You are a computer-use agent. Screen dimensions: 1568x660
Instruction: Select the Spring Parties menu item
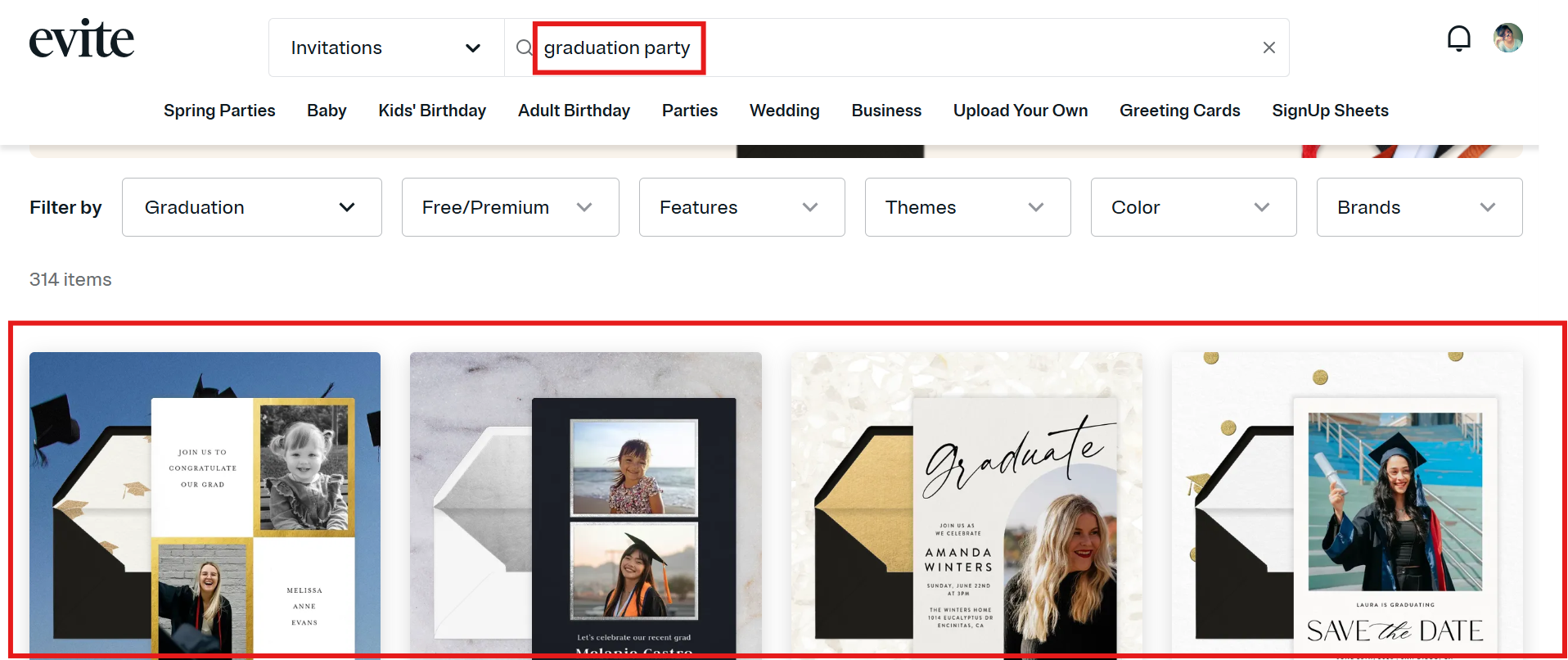[x=219, y=111]
